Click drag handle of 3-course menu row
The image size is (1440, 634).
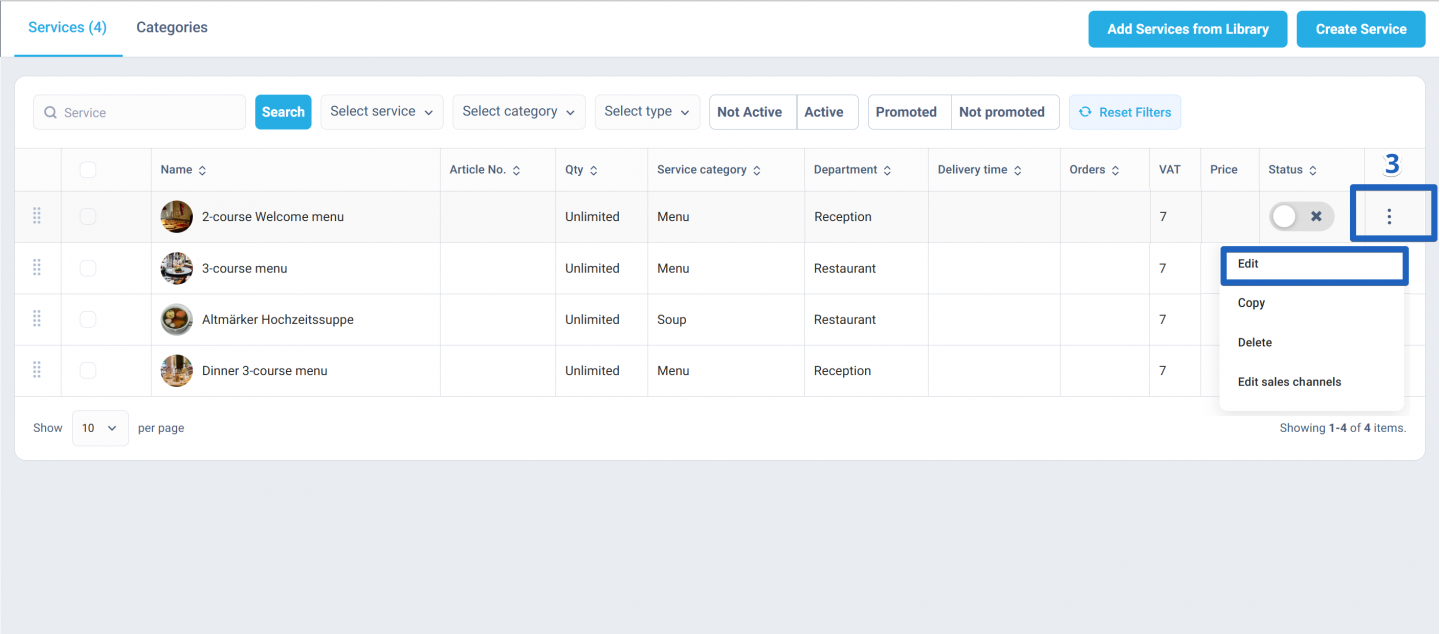tap(37, 268)
